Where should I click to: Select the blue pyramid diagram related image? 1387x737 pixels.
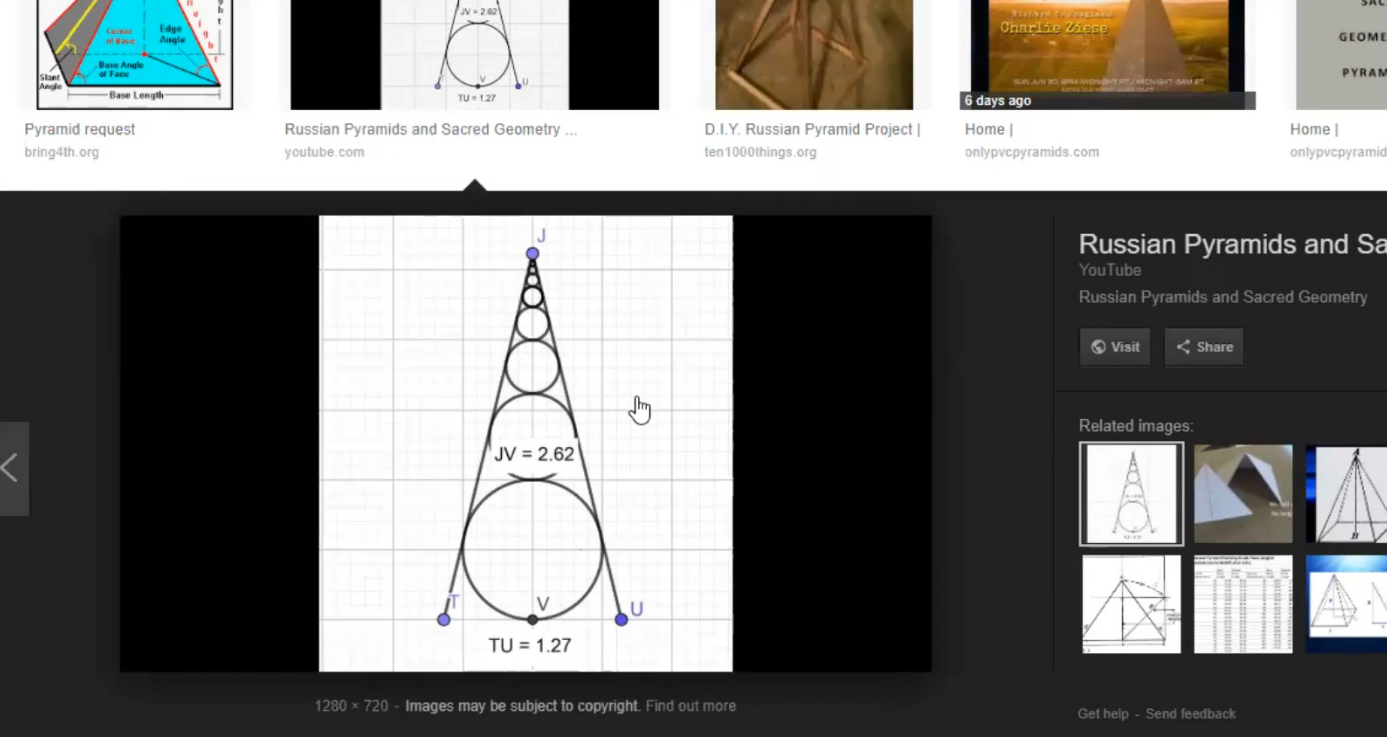coord(1346,604)
